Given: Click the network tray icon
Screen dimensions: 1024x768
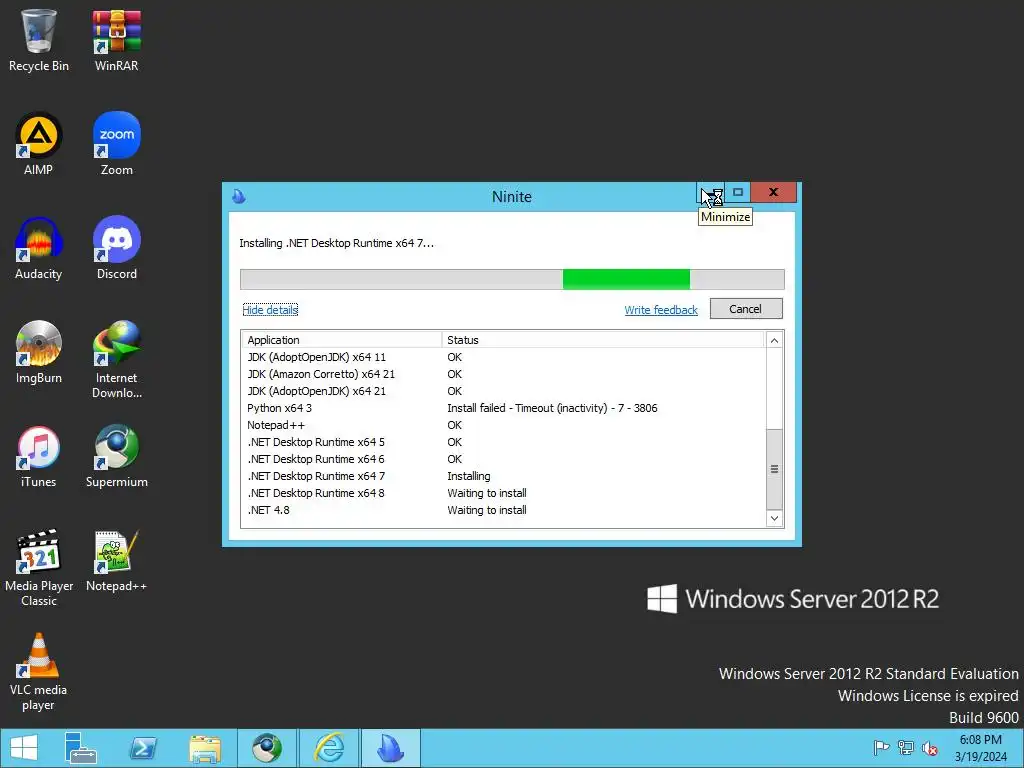Looking at the screenshot, I should pyautogui.click(x=906, y=748).
